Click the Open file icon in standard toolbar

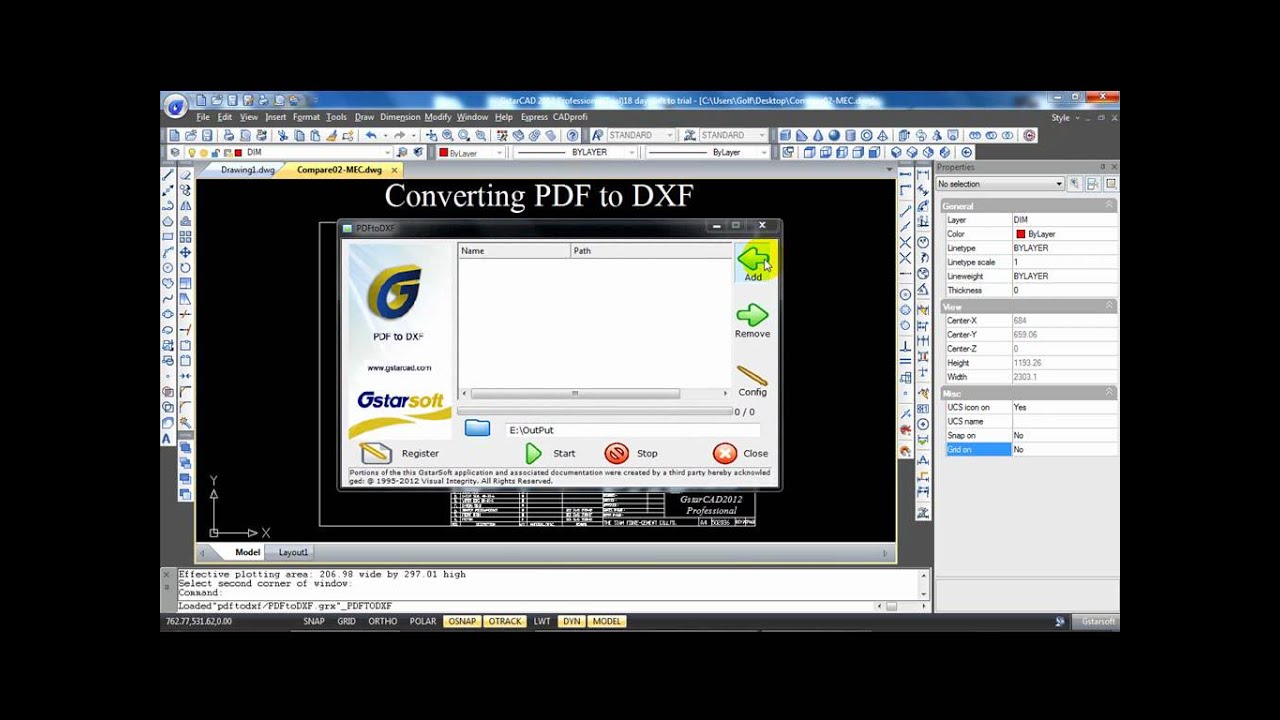coord(191,135)
